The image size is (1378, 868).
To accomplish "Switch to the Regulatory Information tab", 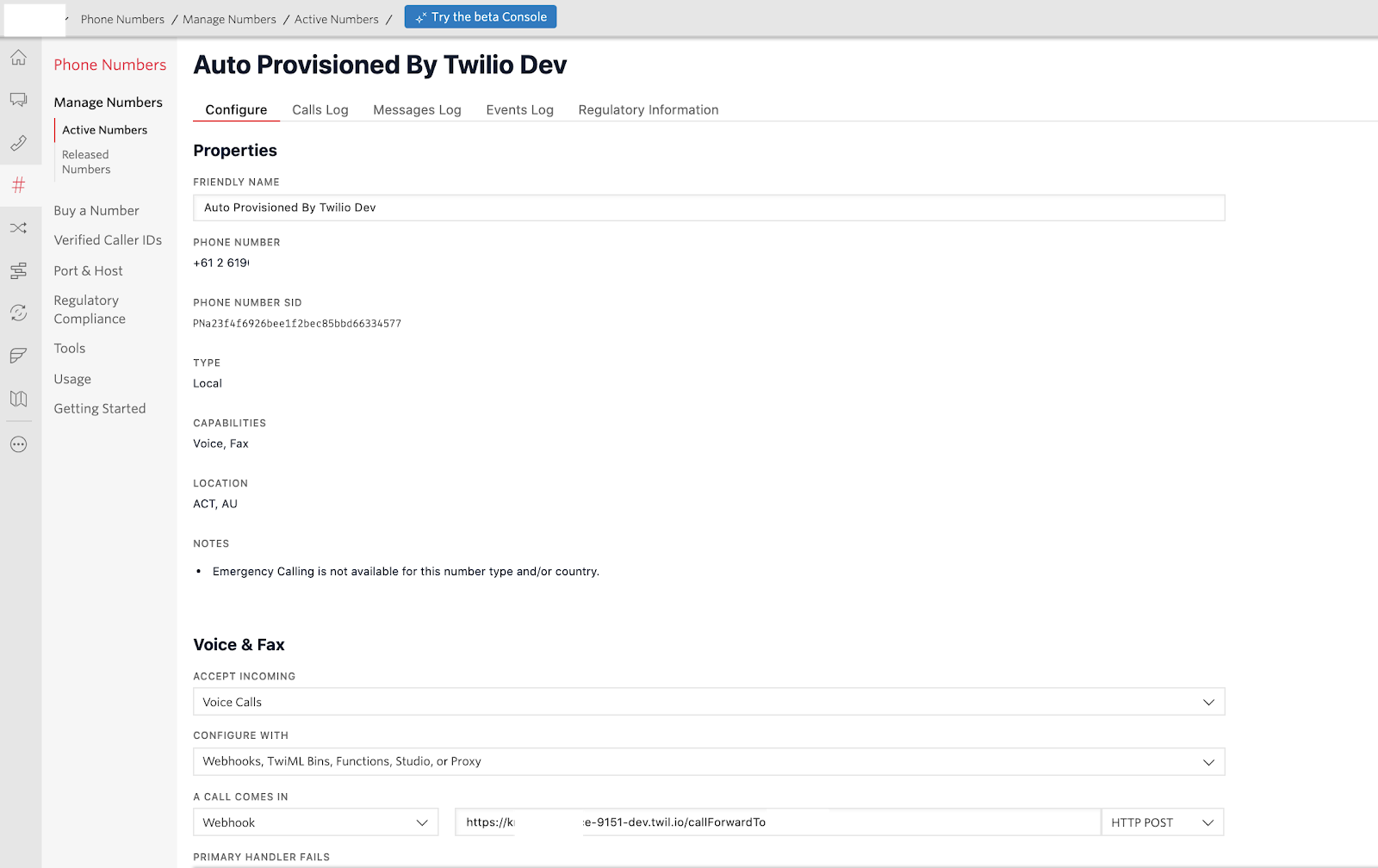I will 649,109.
